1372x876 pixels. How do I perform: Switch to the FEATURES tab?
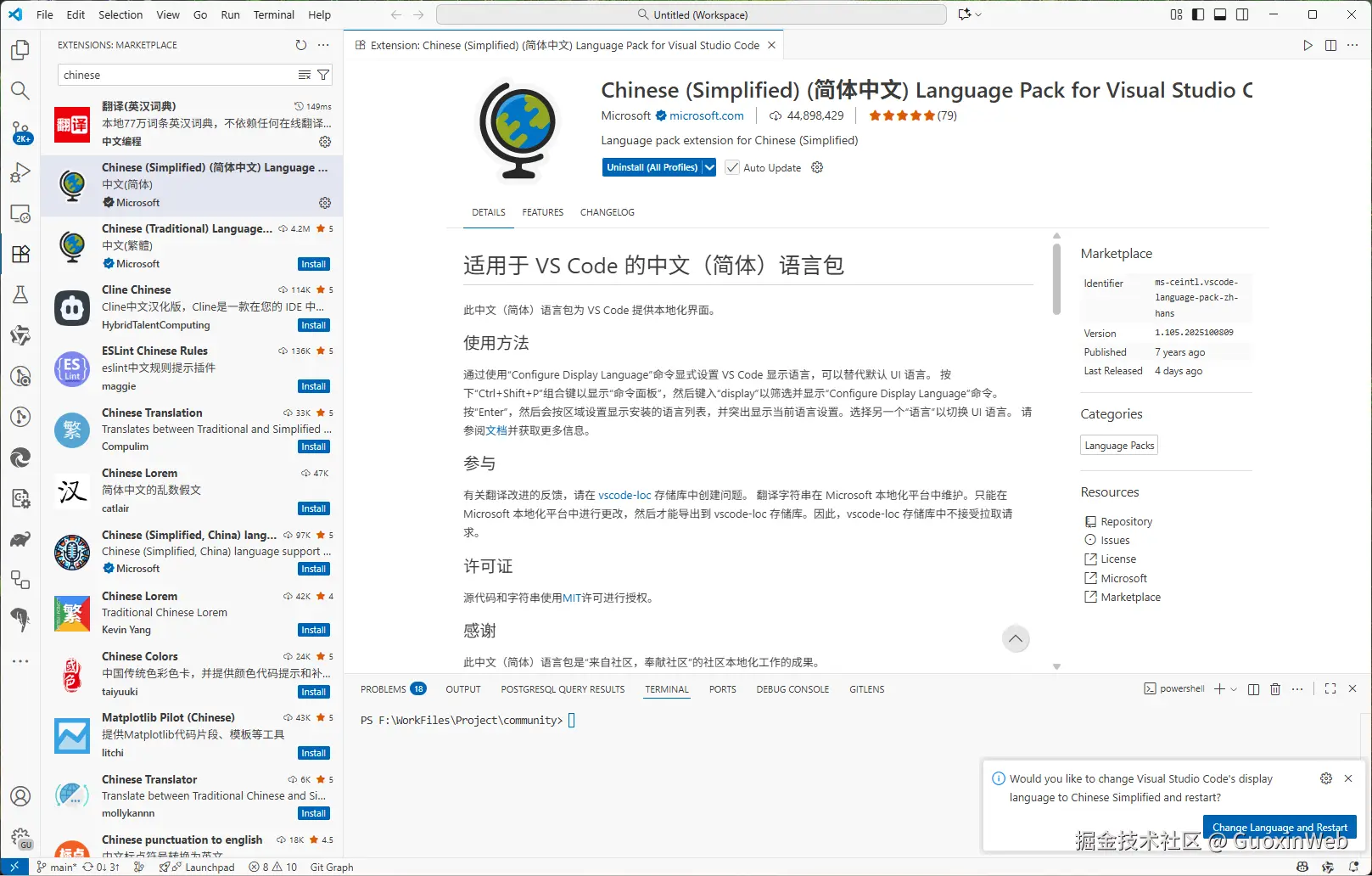(543, 212)
